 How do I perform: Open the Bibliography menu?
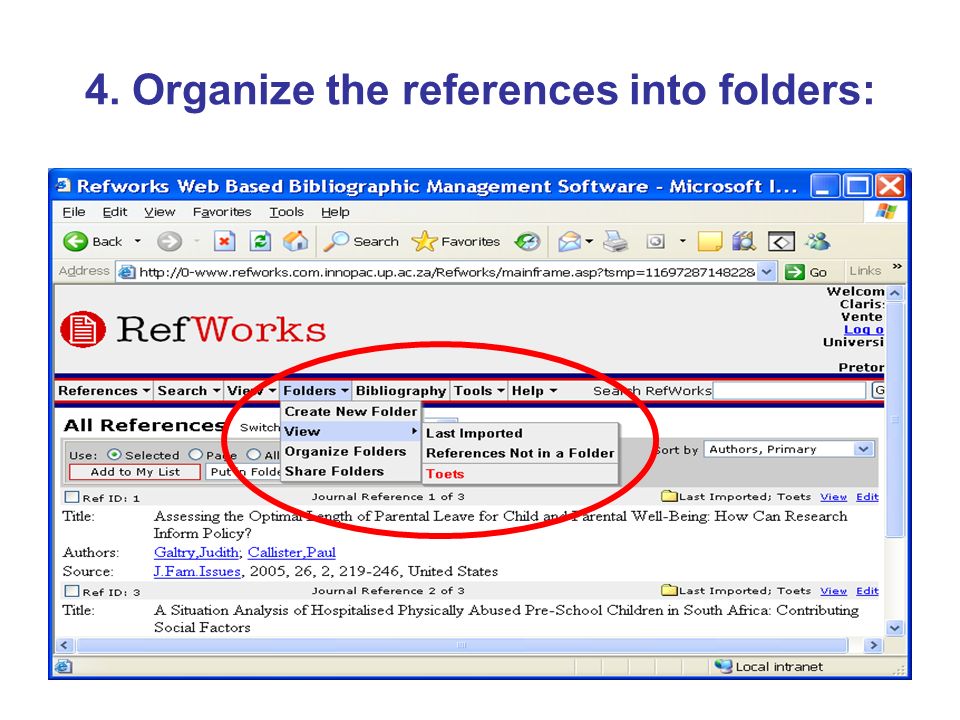pos(401,391)
